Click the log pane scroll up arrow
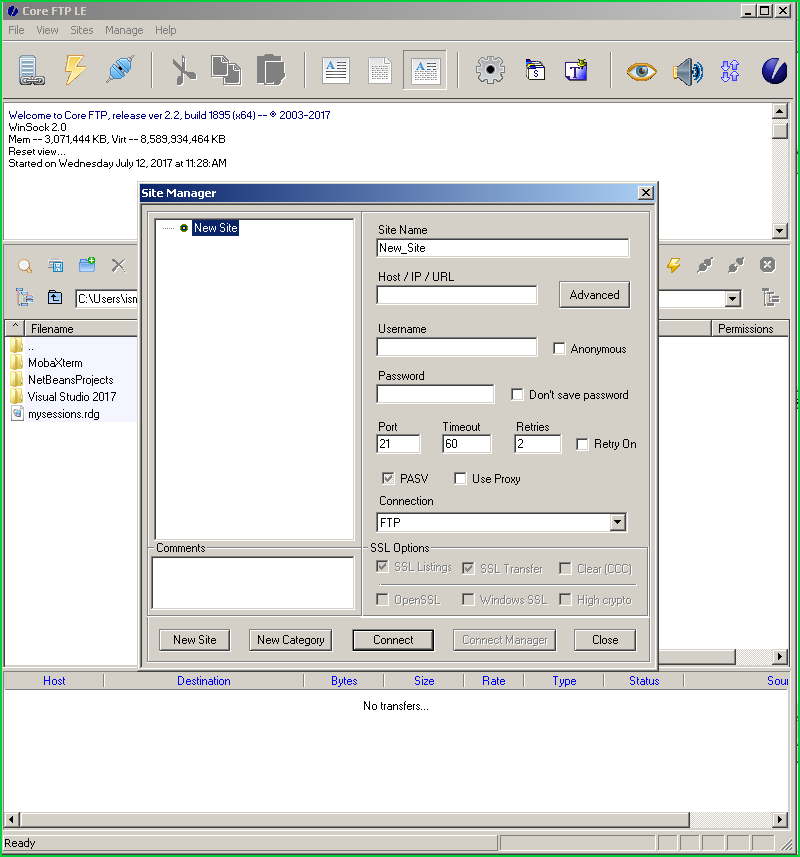Screen dimensions: 800x857 click(x=779, y=111)
